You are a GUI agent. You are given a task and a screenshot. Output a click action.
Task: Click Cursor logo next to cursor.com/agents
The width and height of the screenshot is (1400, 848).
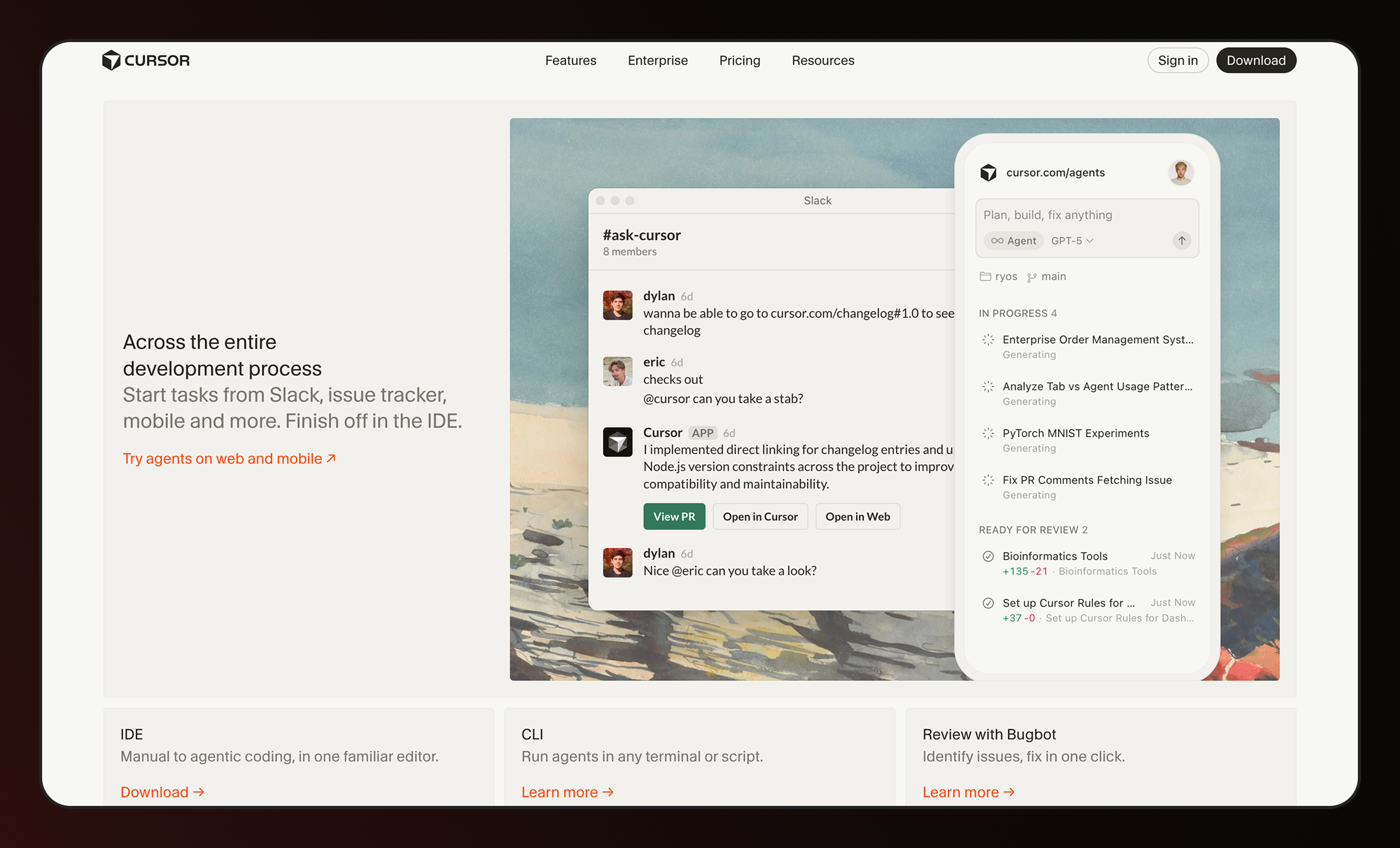[x=988, y=173]
